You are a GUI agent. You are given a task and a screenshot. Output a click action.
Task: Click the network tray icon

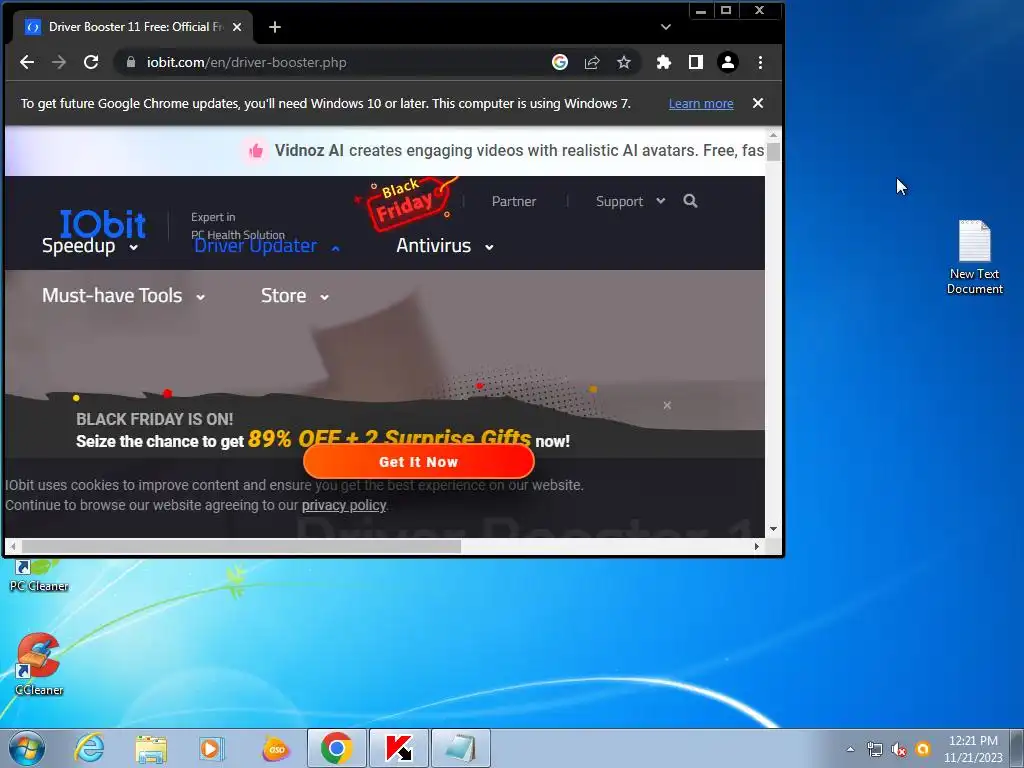tap(874, 749)
